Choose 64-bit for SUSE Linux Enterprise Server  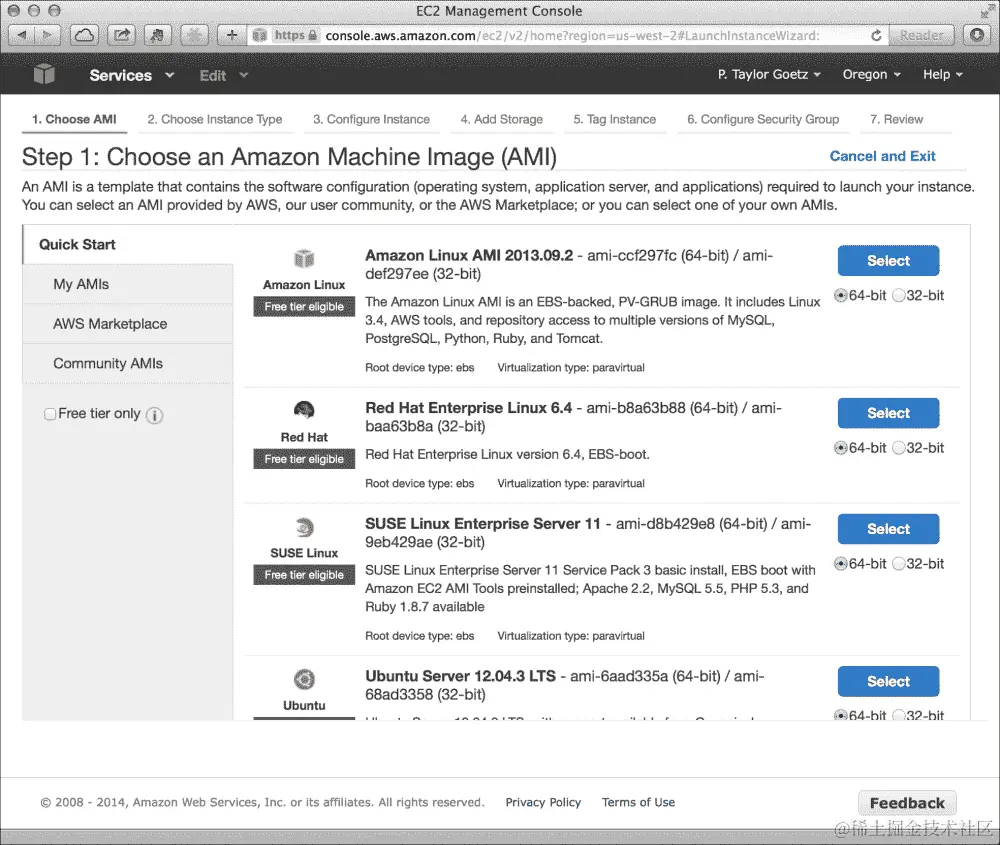841,564
